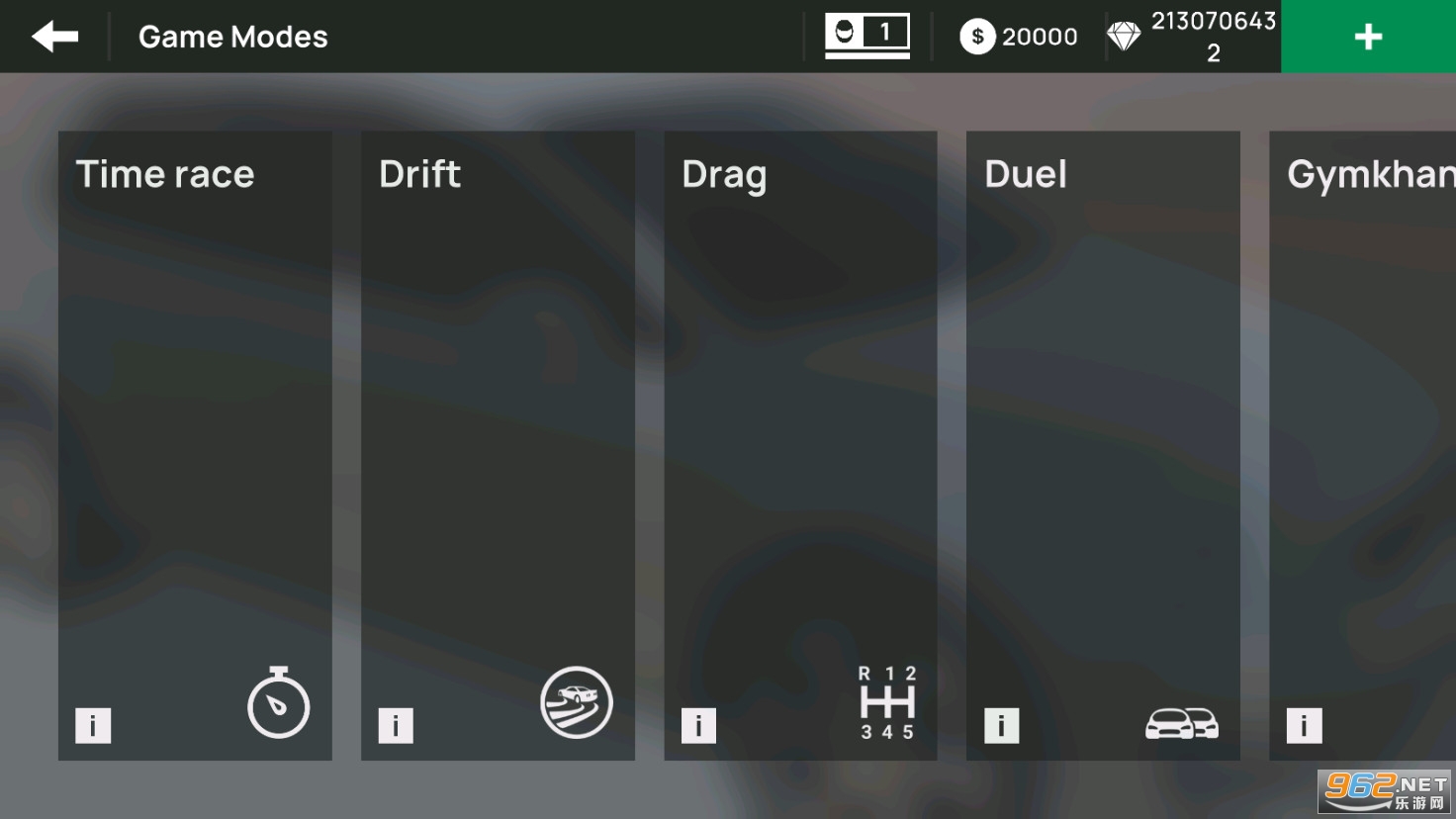Select the Time race mode card
The height and width of the screenshot is (819, 1456).
(x=195, y=446)
